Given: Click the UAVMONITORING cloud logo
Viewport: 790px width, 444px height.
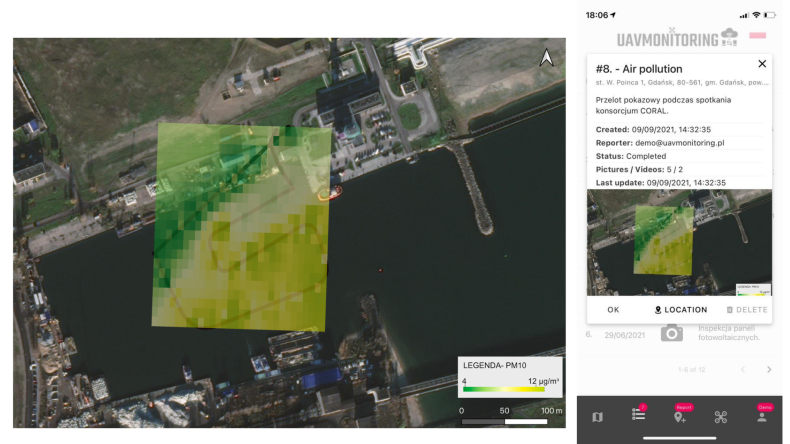Looking at the screenshot, I should (x=729, y=39).
